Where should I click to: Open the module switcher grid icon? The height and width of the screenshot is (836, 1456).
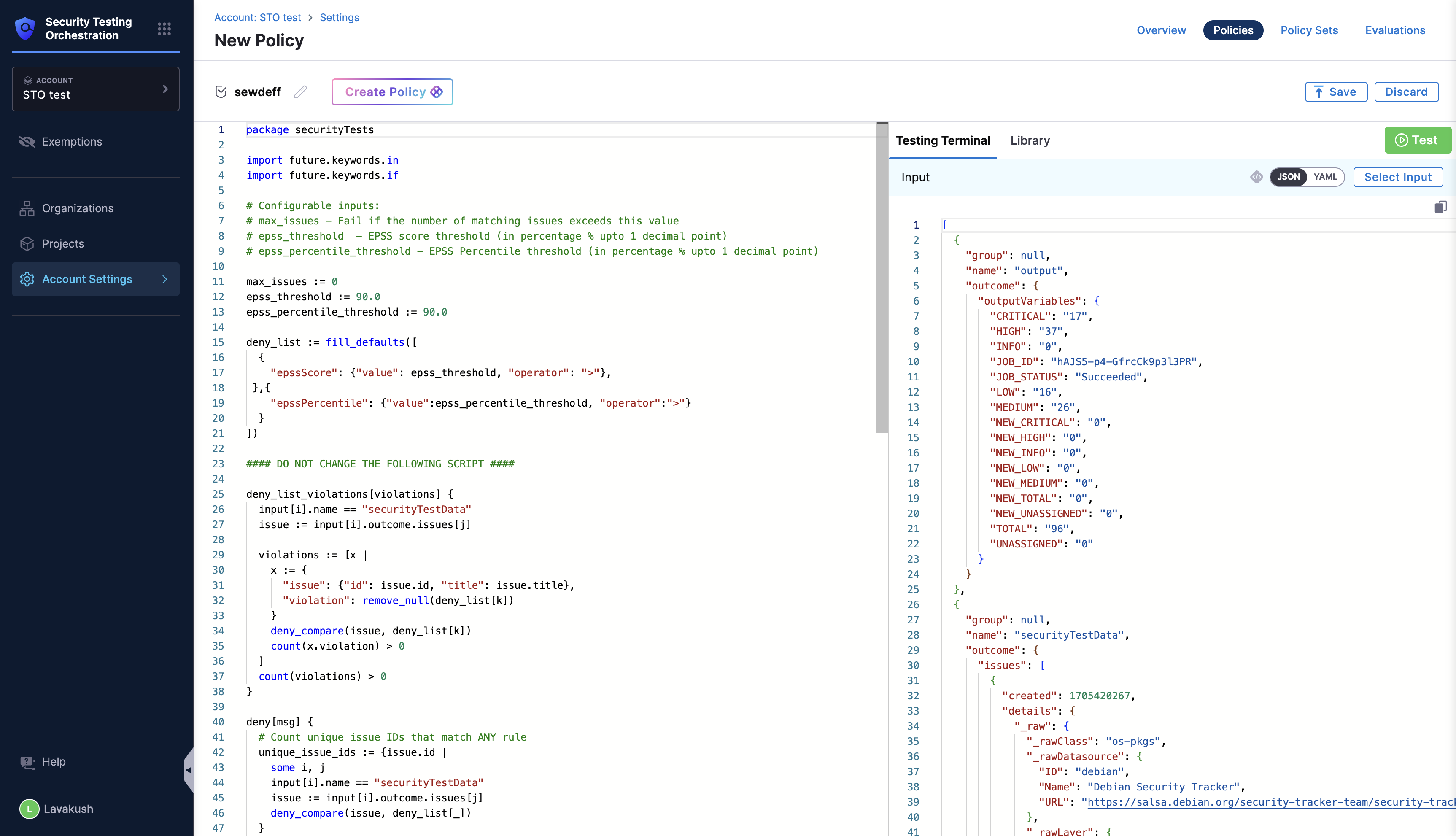point(164,29)
